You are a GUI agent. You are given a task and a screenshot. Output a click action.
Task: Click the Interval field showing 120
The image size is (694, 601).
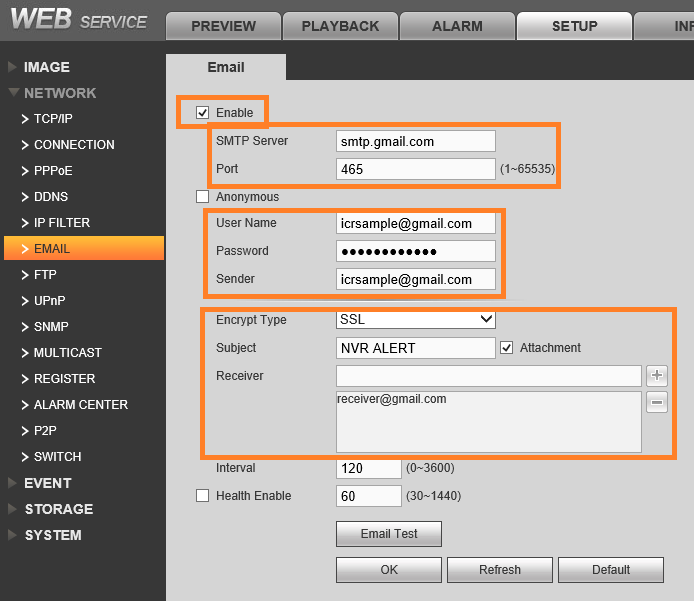click(x=369, y=468)
